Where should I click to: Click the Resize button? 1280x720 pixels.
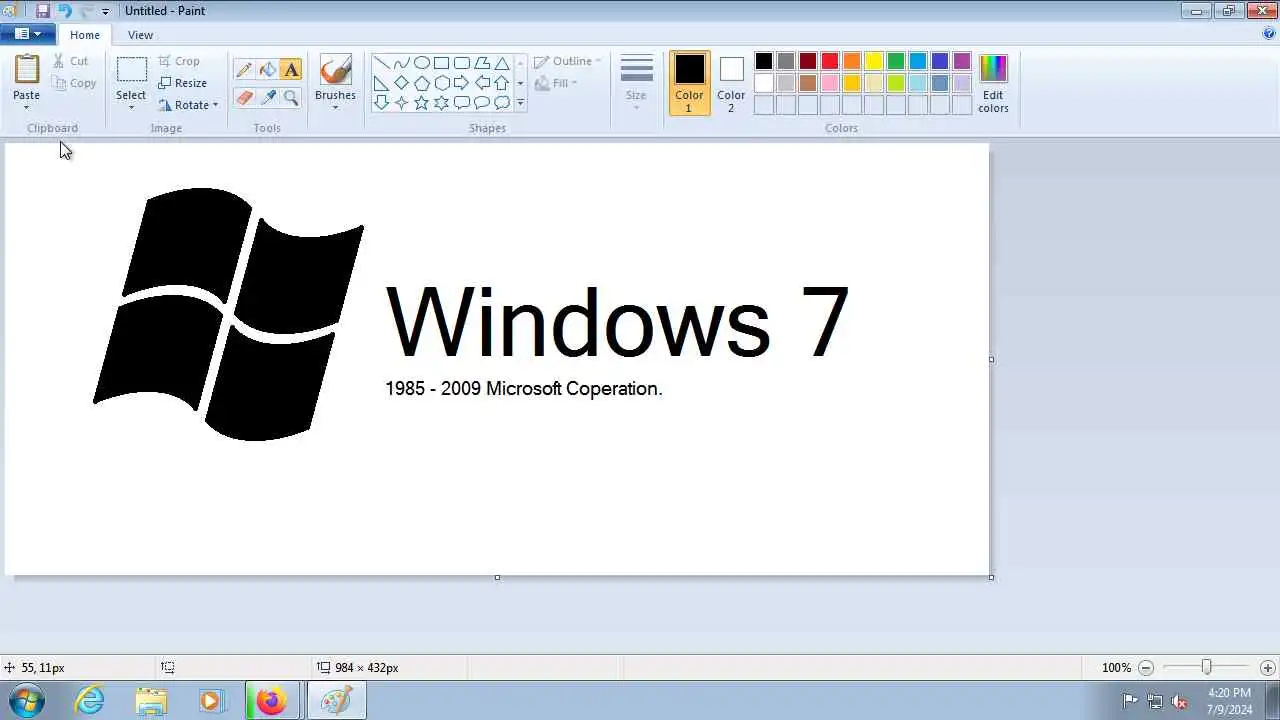click(182, 83)
